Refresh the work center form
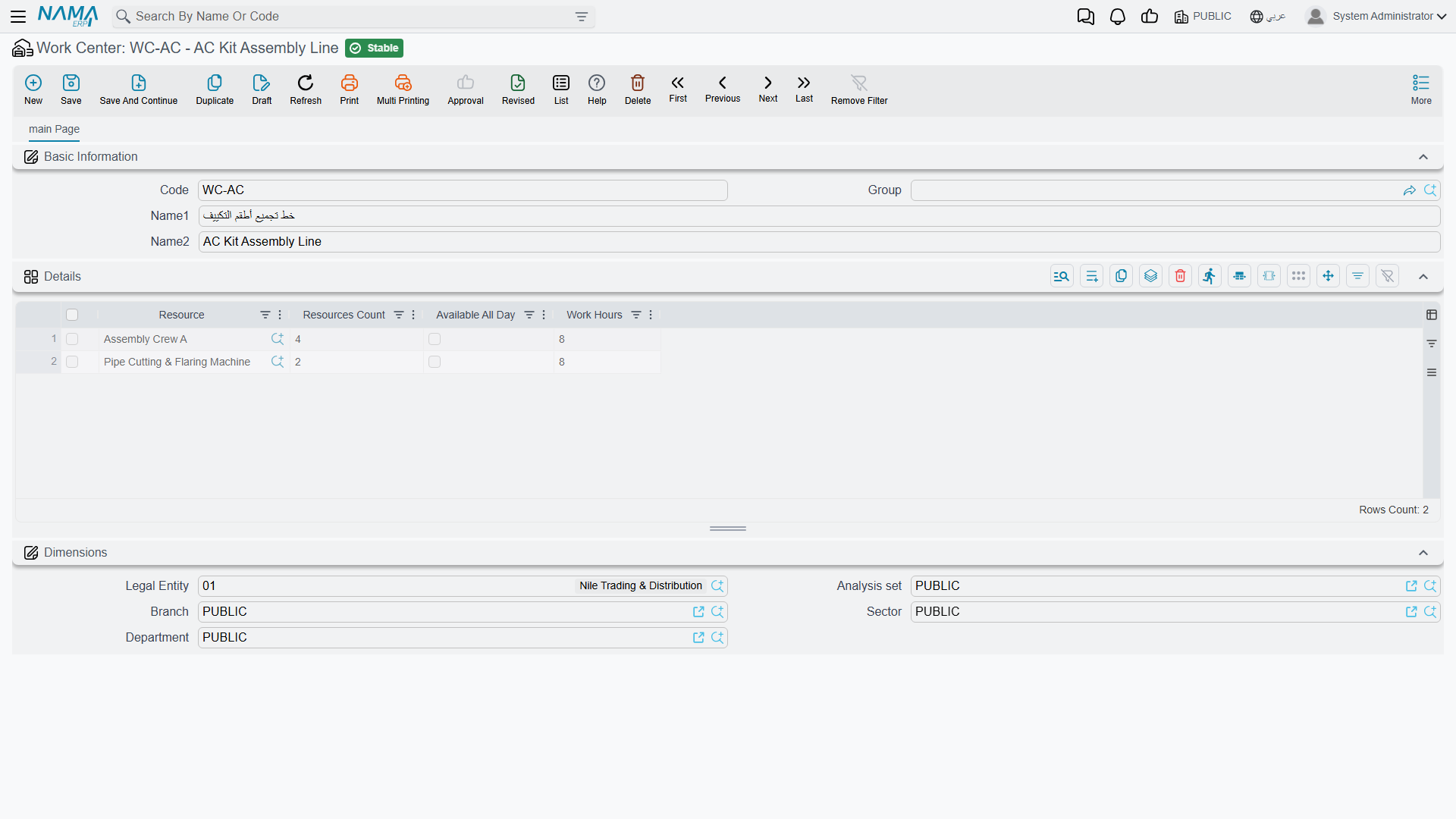 coord(306,89)
